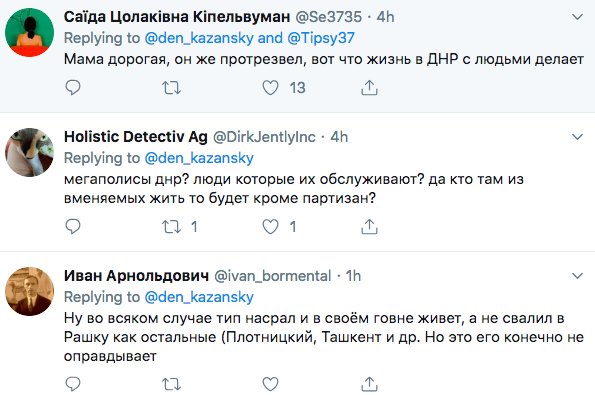Open Holistic Detectiv Ag's profile name
Image resolution: width=595 pixels, height=395 pixels.
click(135, 137)
